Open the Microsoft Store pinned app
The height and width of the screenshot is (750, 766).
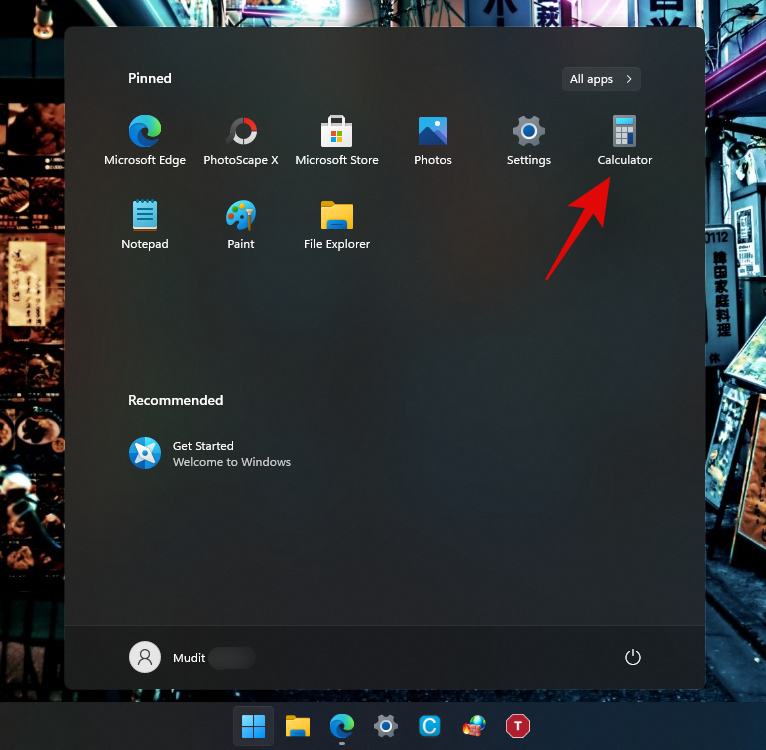(x=337, y=140)
